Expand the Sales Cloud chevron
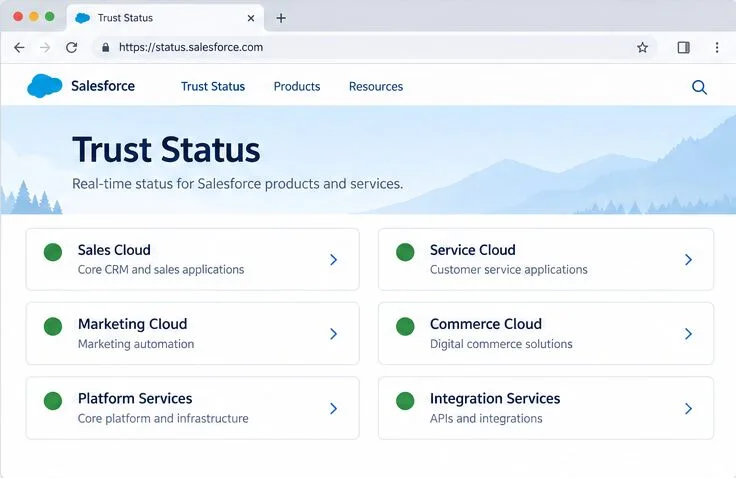The height and width of the screenshot is (478, 736). pyautogui.click(x=333, y=260)
